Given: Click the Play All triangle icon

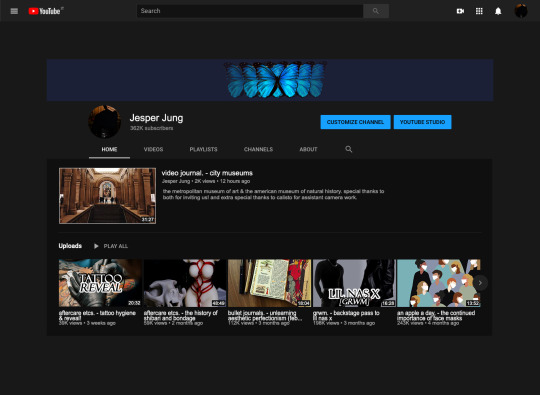Looking at the screenshot, I should click(x=96, y=246).
